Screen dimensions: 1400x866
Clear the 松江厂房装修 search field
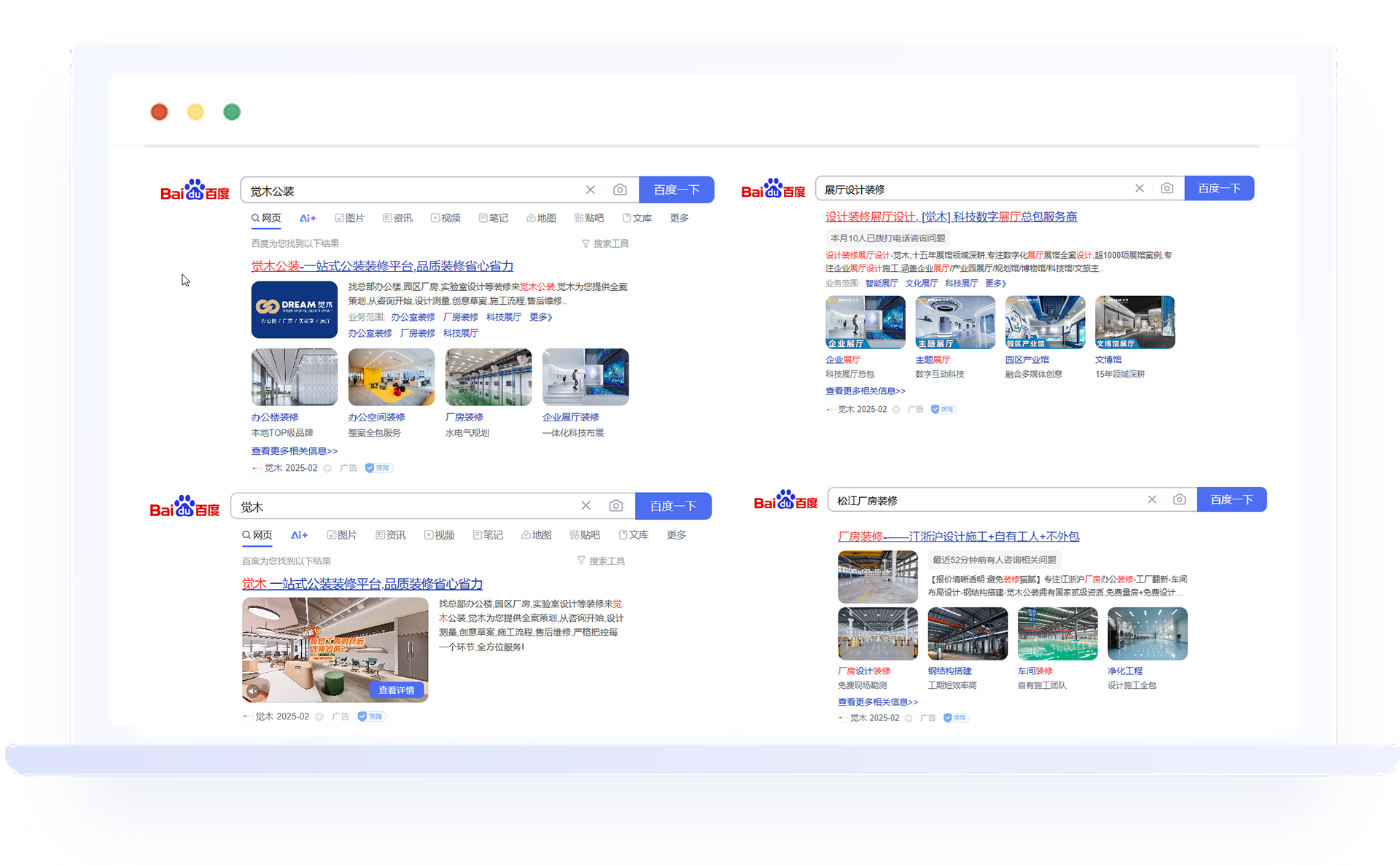1151,500
